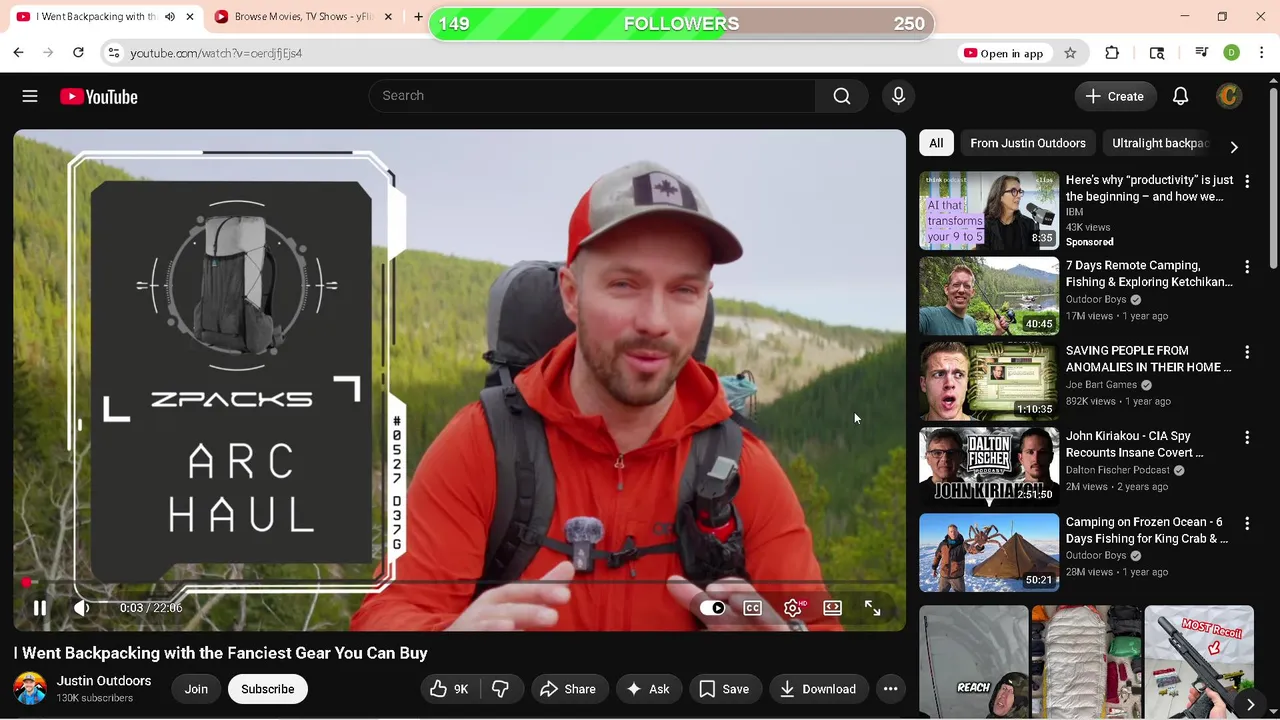The image size is (1280, 720).
Task: Go to YouTube home via logo
Action: click(x=98, y=96)
